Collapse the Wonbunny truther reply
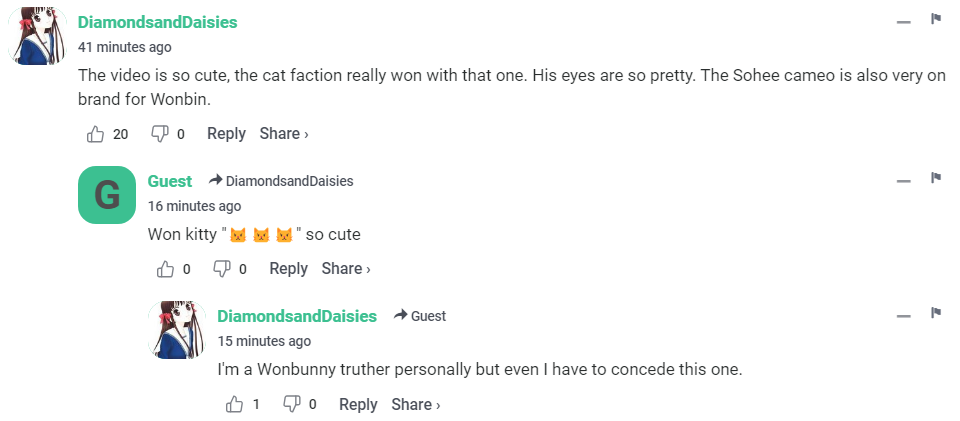Screen dimensions: 960x421 pyautogui.click(x=903, y=316)
